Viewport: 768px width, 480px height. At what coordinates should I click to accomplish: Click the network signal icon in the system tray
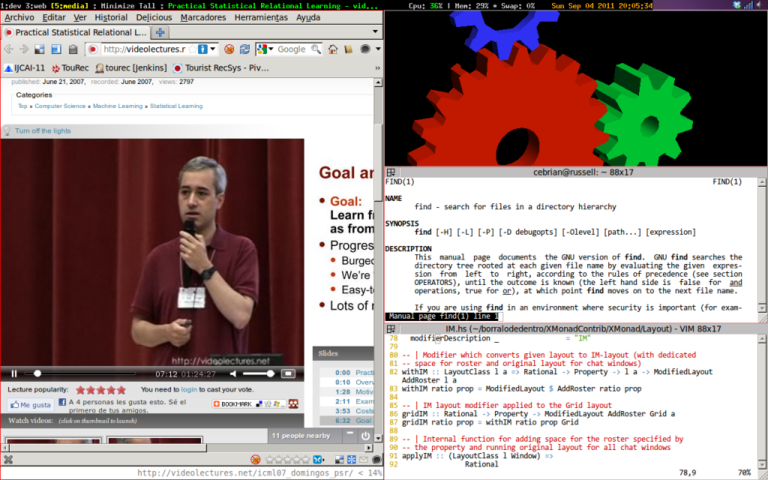tap(748, 5)
